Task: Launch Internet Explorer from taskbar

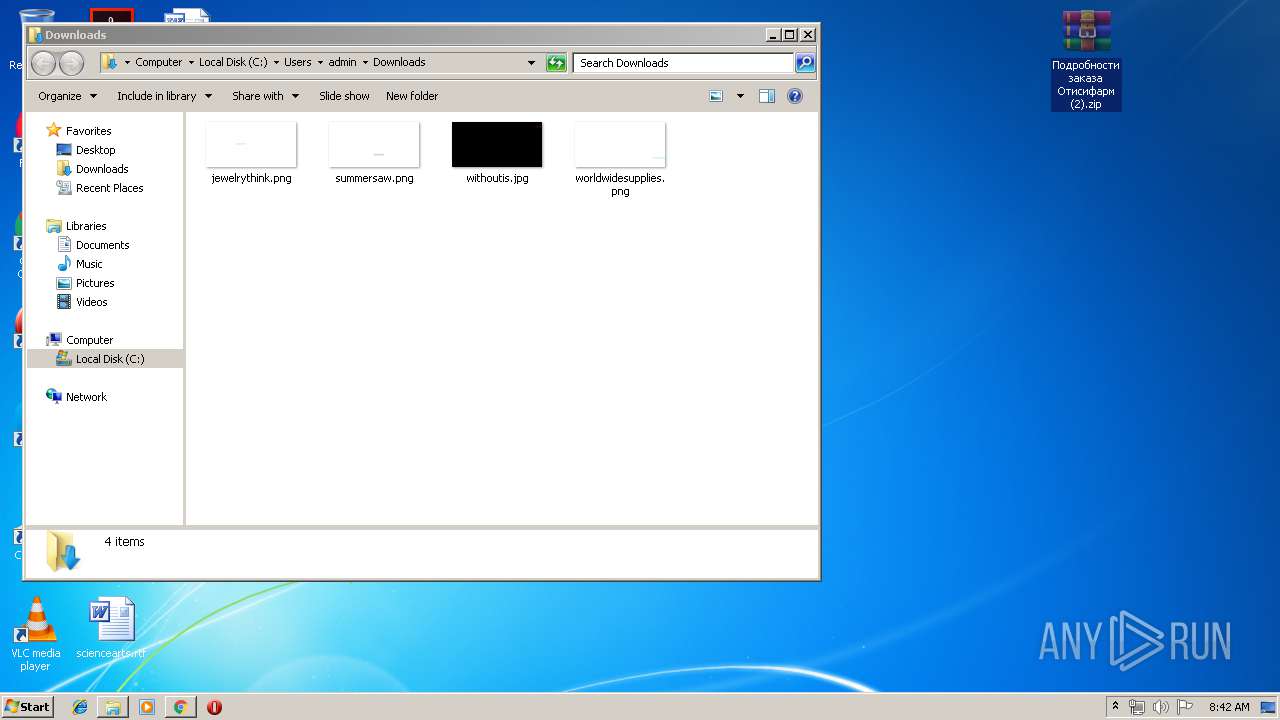Action: [x=80, y=707]
